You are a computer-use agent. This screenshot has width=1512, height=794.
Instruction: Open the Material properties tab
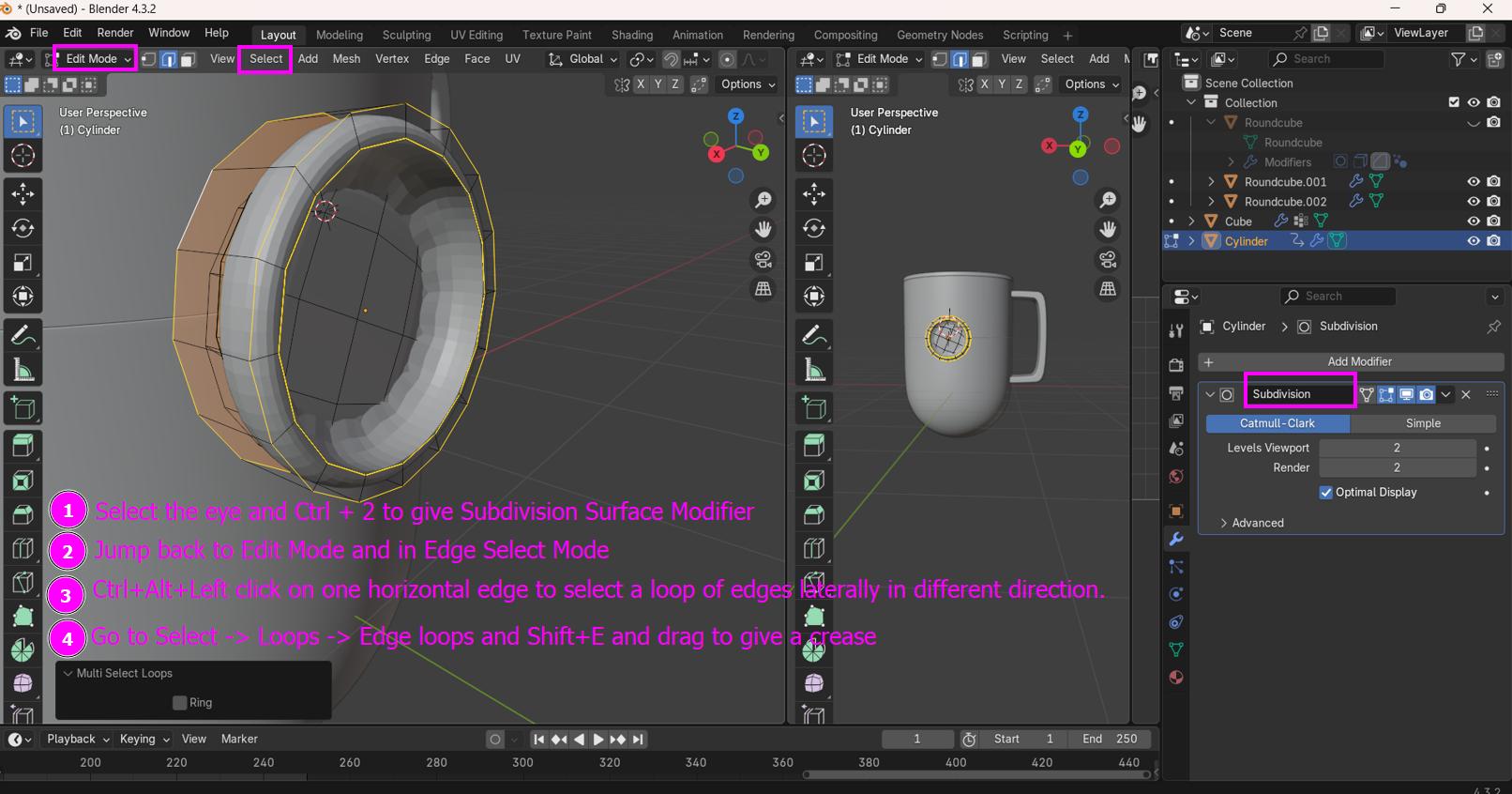1176,678
